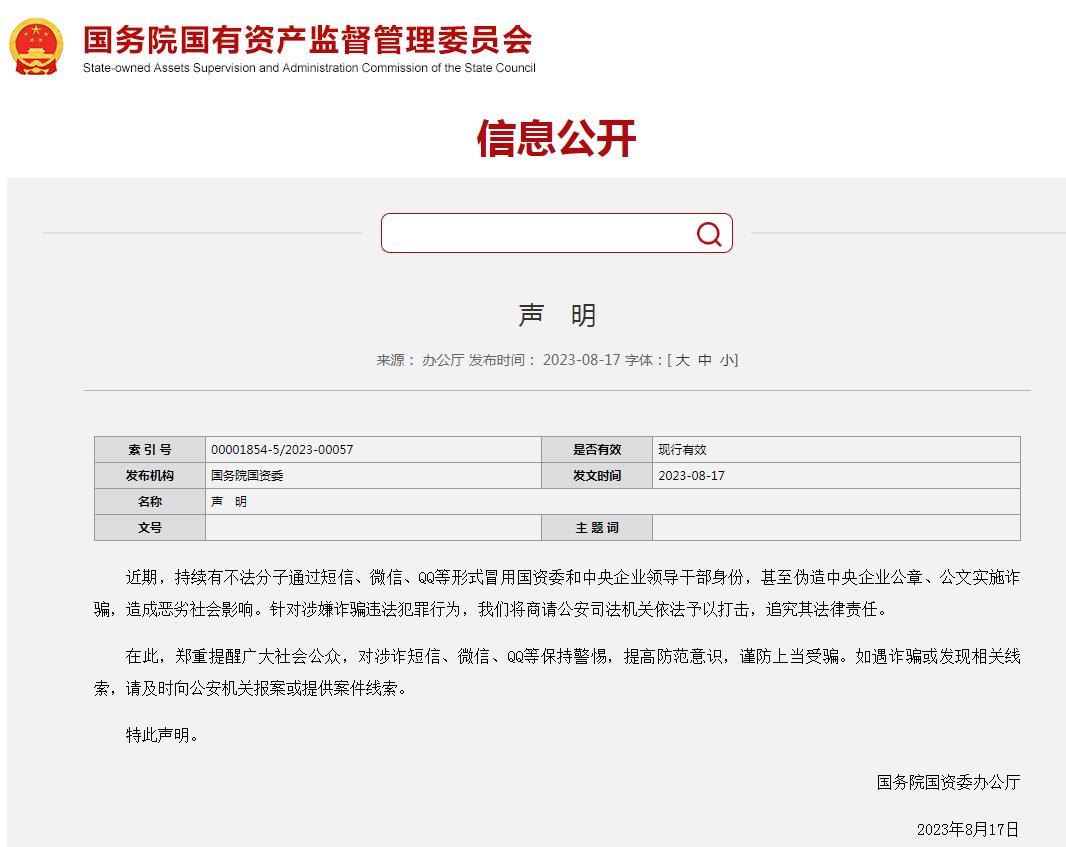This screenshot has width=1066, height=847.
Task: Set font size to small (小)
Action: (727, 360)
